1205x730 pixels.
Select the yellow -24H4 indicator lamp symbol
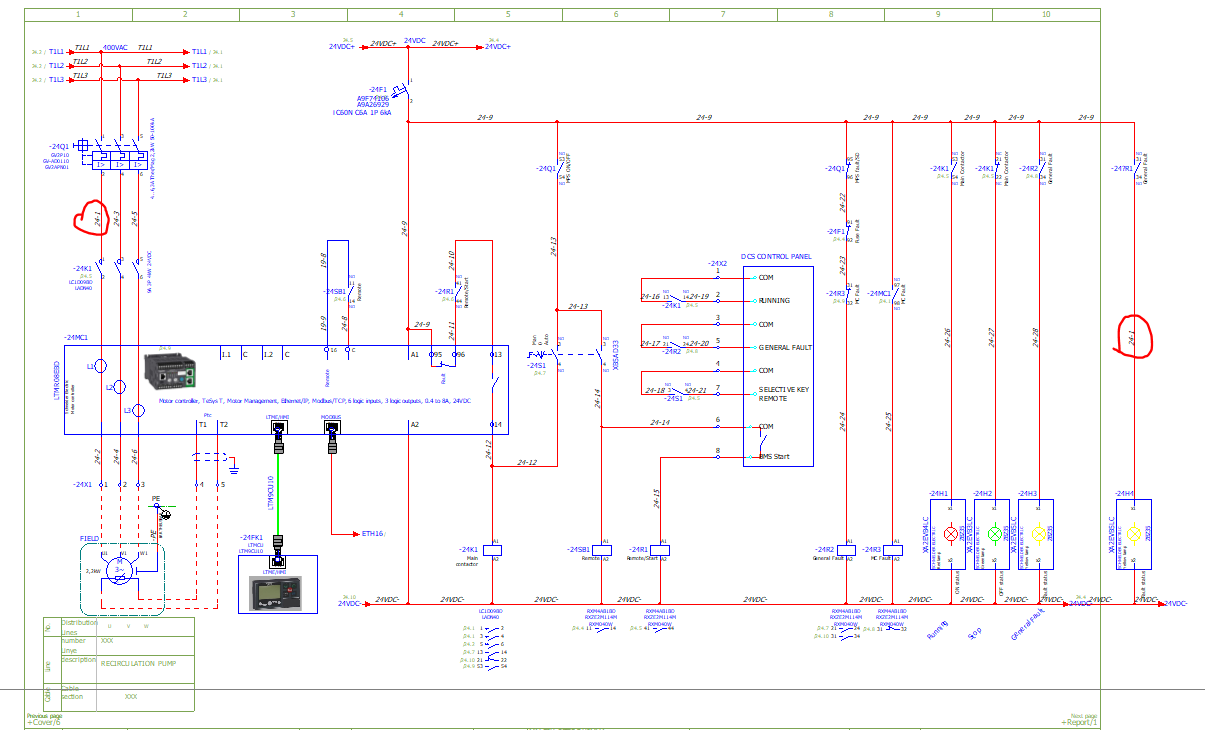point(1134,535)
